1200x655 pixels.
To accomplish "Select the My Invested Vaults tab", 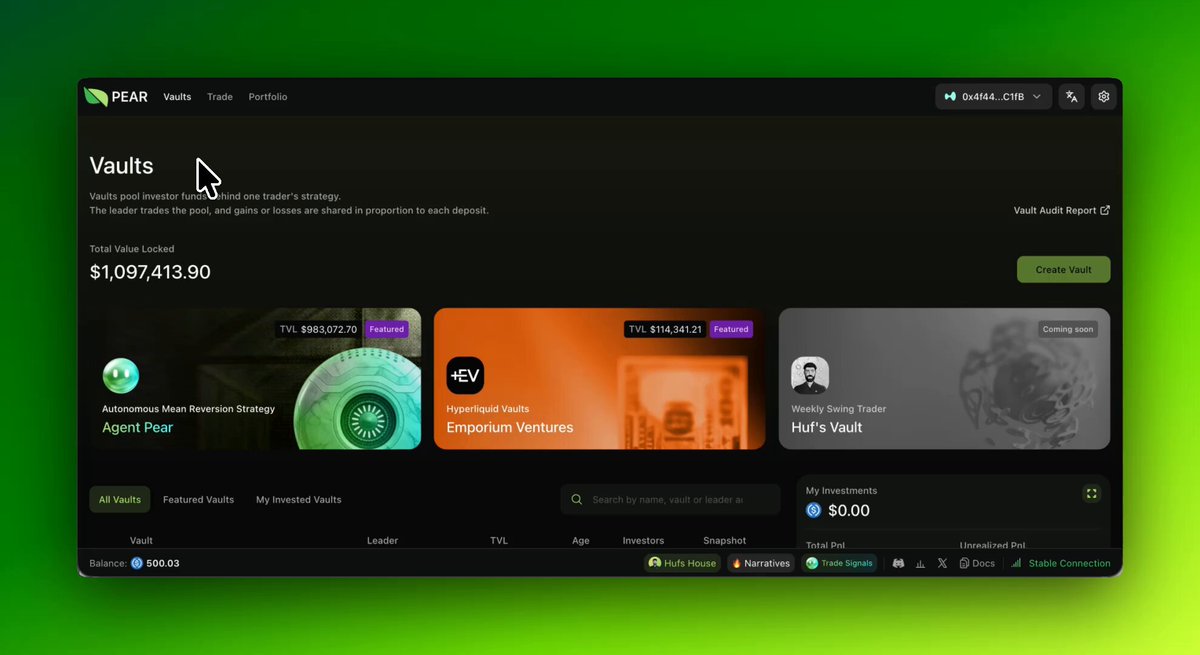I will click(298, 499).
